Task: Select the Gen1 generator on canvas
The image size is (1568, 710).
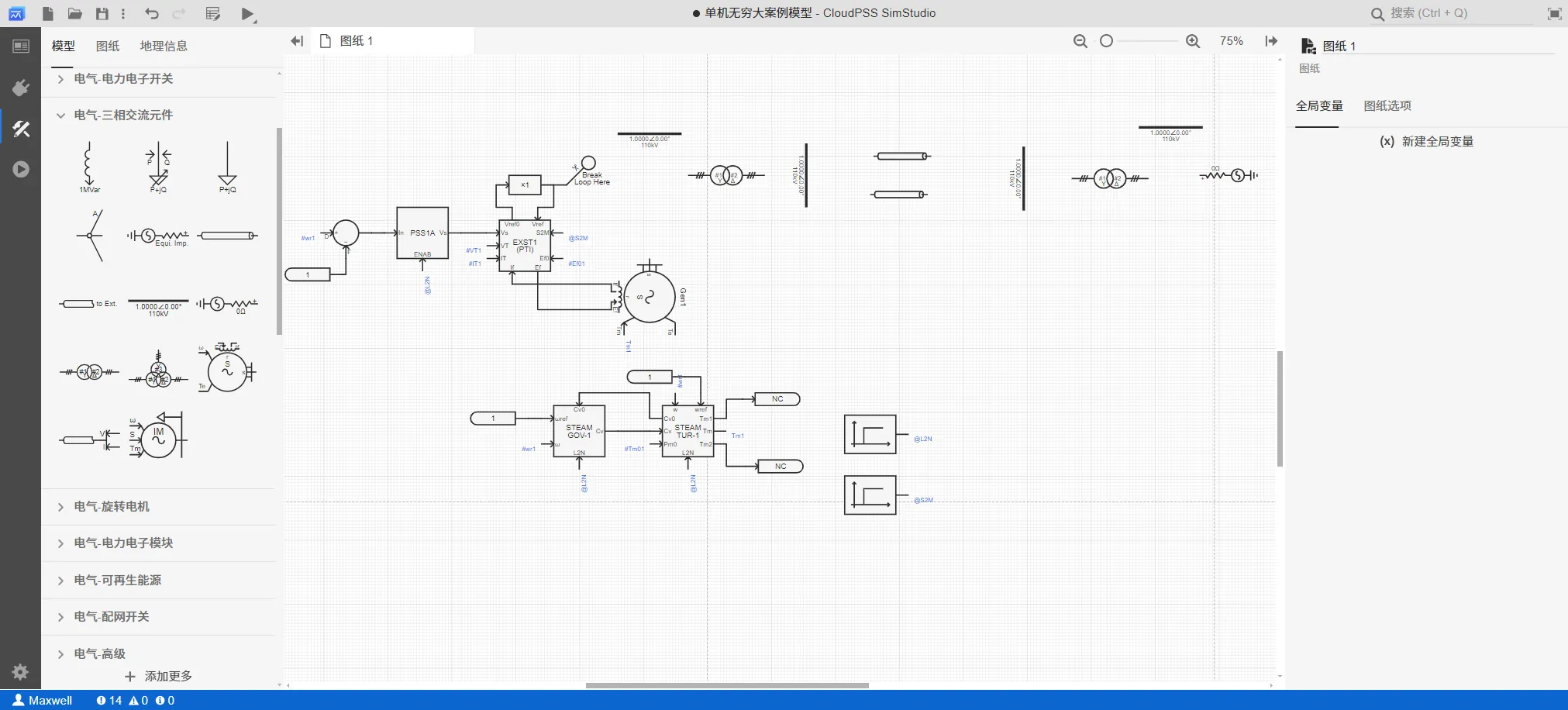Action: [650, 296]
